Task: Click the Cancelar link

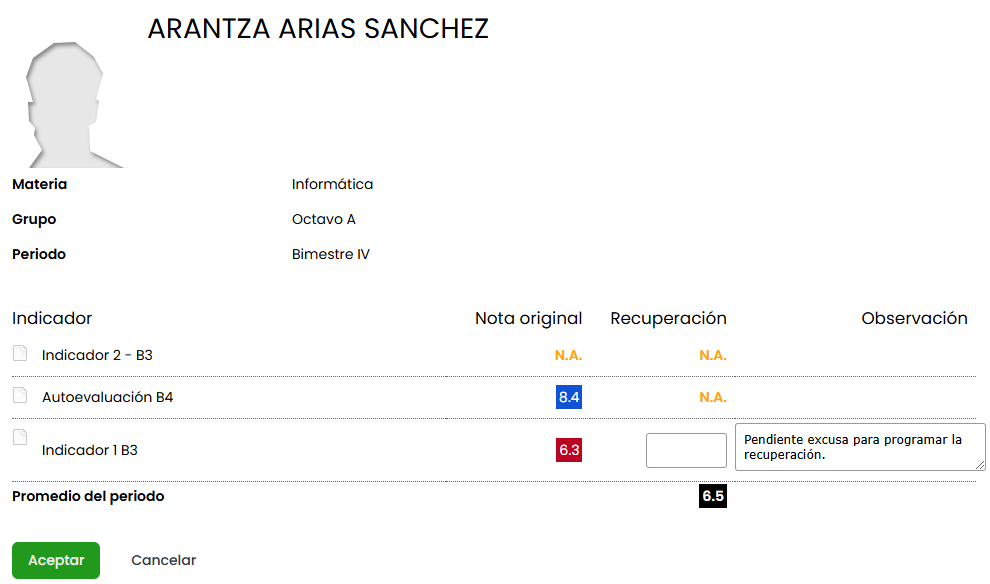Action: 164,560
